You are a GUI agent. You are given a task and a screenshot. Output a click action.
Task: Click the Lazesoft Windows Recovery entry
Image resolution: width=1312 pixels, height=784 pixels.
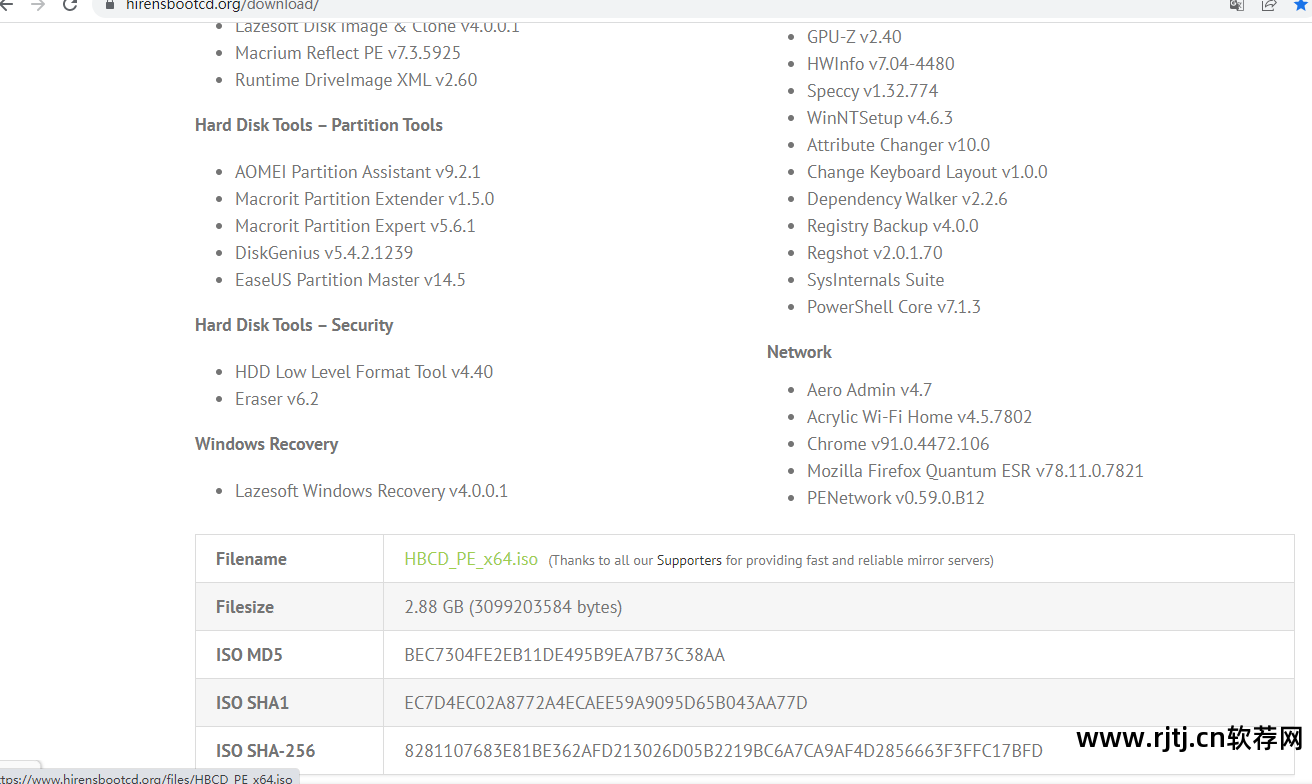click(x=371, y=491)
